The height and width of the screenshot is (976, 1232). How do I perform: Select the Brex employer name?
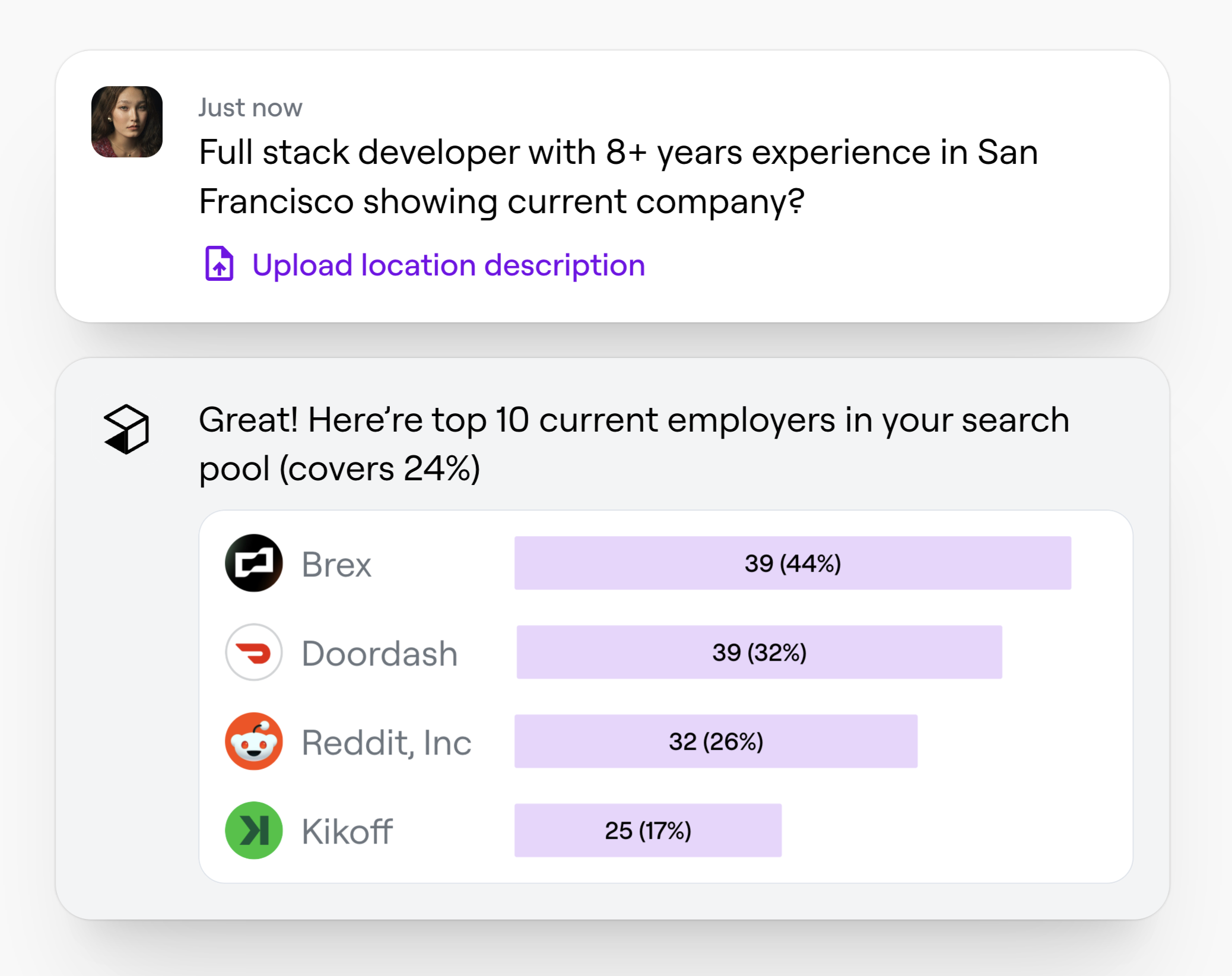click(336, 564)
